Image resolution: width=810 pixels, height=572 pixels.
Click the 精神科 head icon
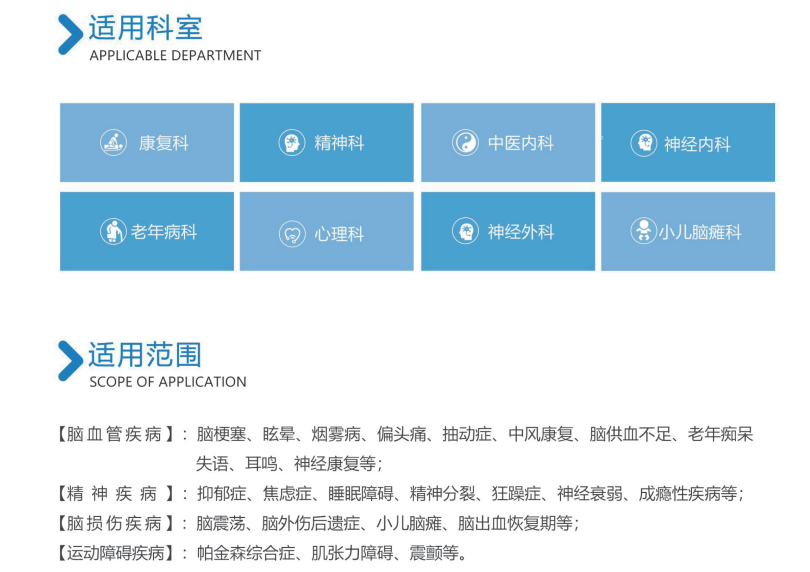point(291,143)
